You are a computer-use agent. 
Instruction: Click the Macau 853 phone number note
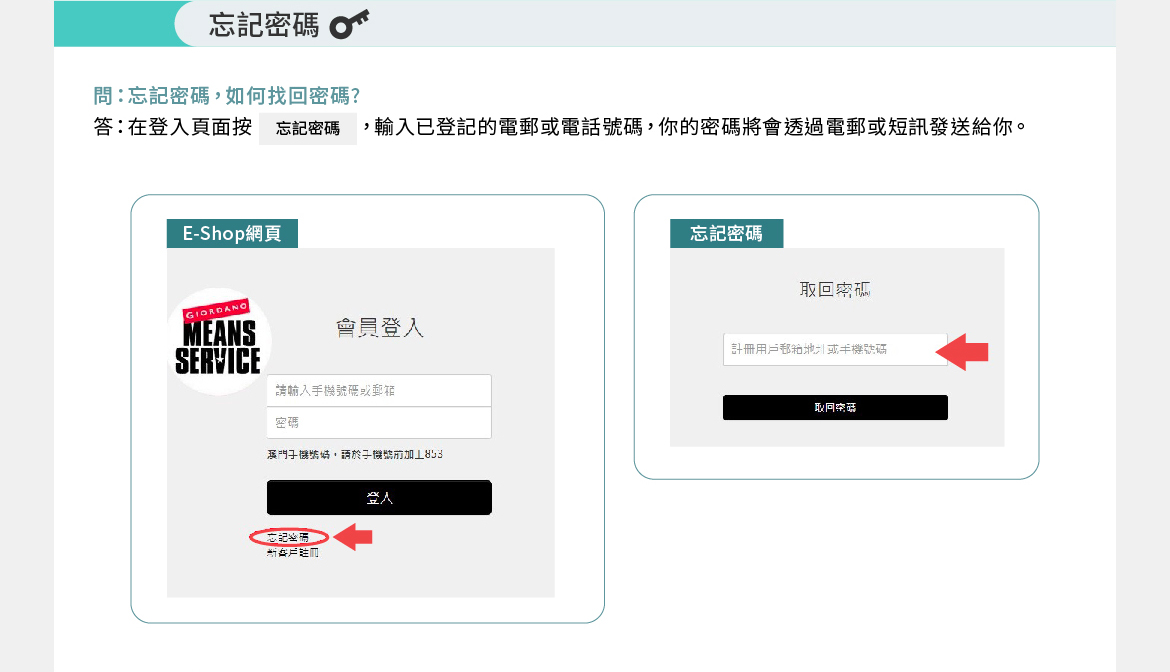click(355, 455)
